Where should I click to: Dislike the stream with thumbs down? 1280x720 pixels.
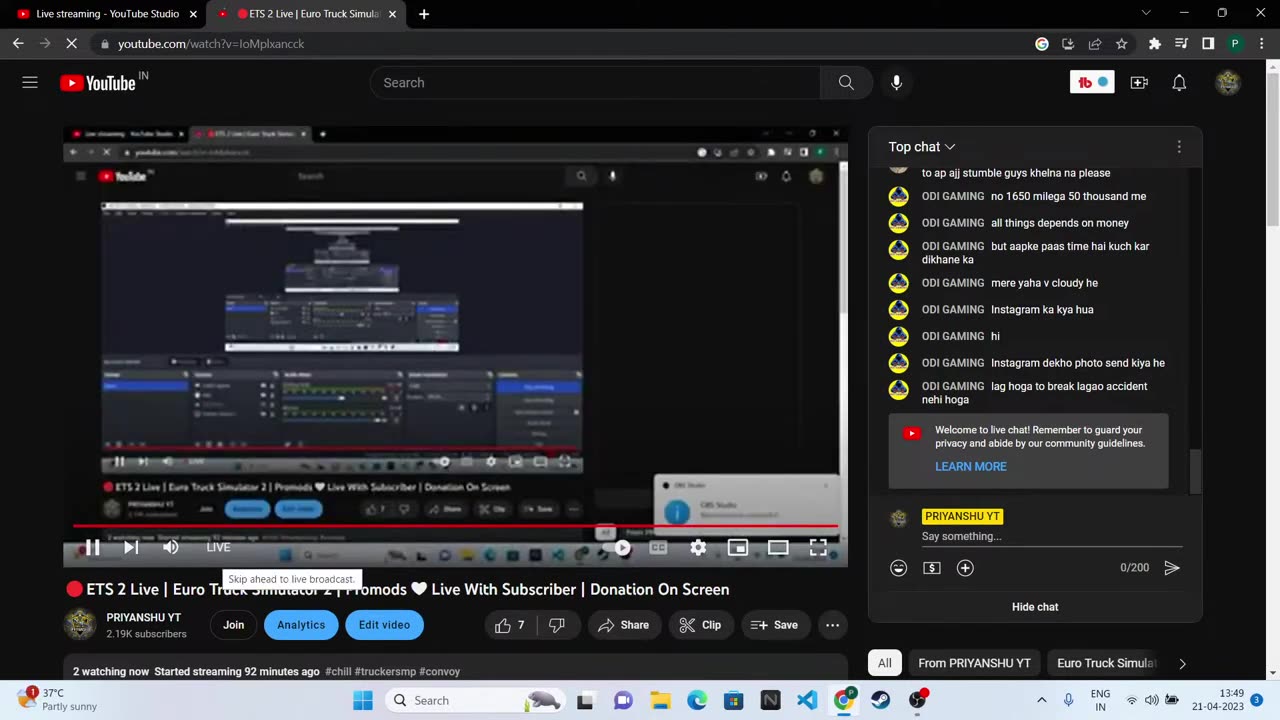[x=557, y=625]
